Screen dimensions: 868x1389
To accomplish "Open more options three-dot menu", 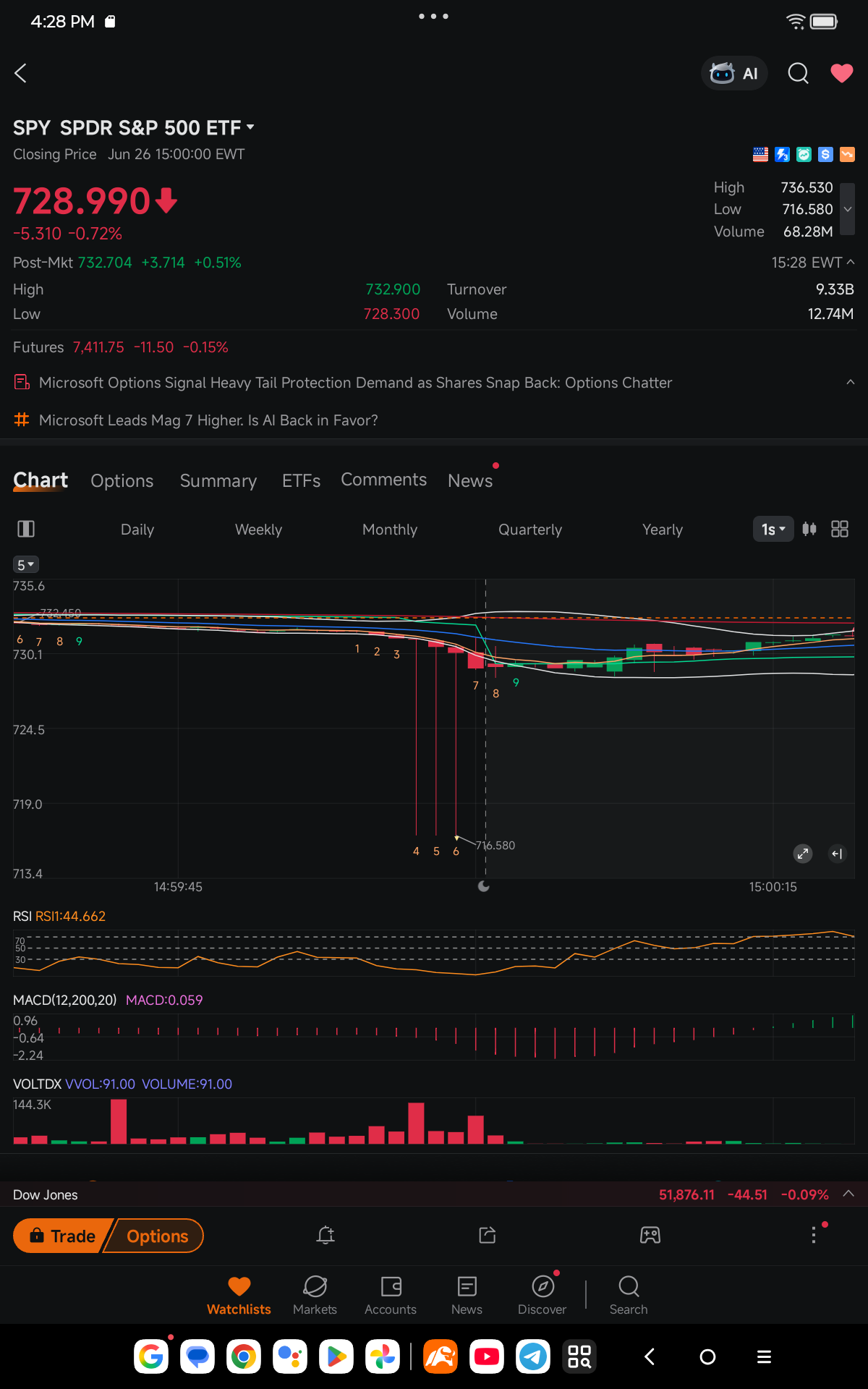I will tap(814, 1235).
